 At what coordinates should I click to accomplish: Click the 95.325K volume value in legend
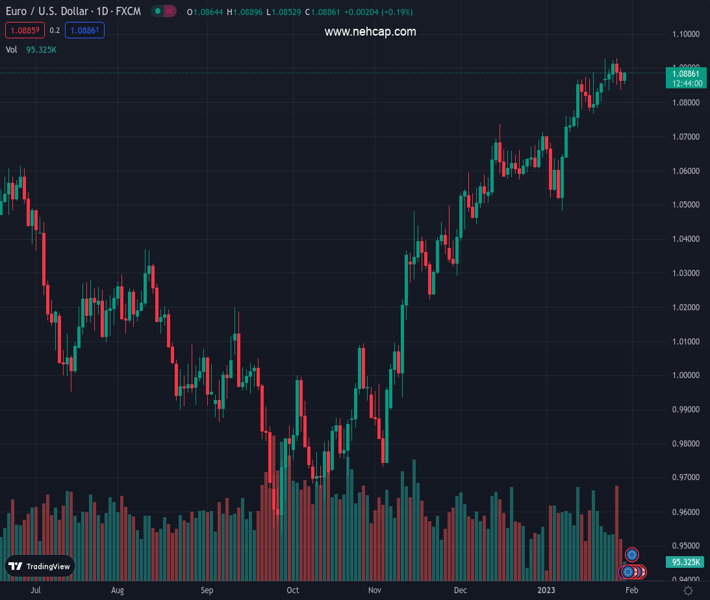(x=41, y=49)
